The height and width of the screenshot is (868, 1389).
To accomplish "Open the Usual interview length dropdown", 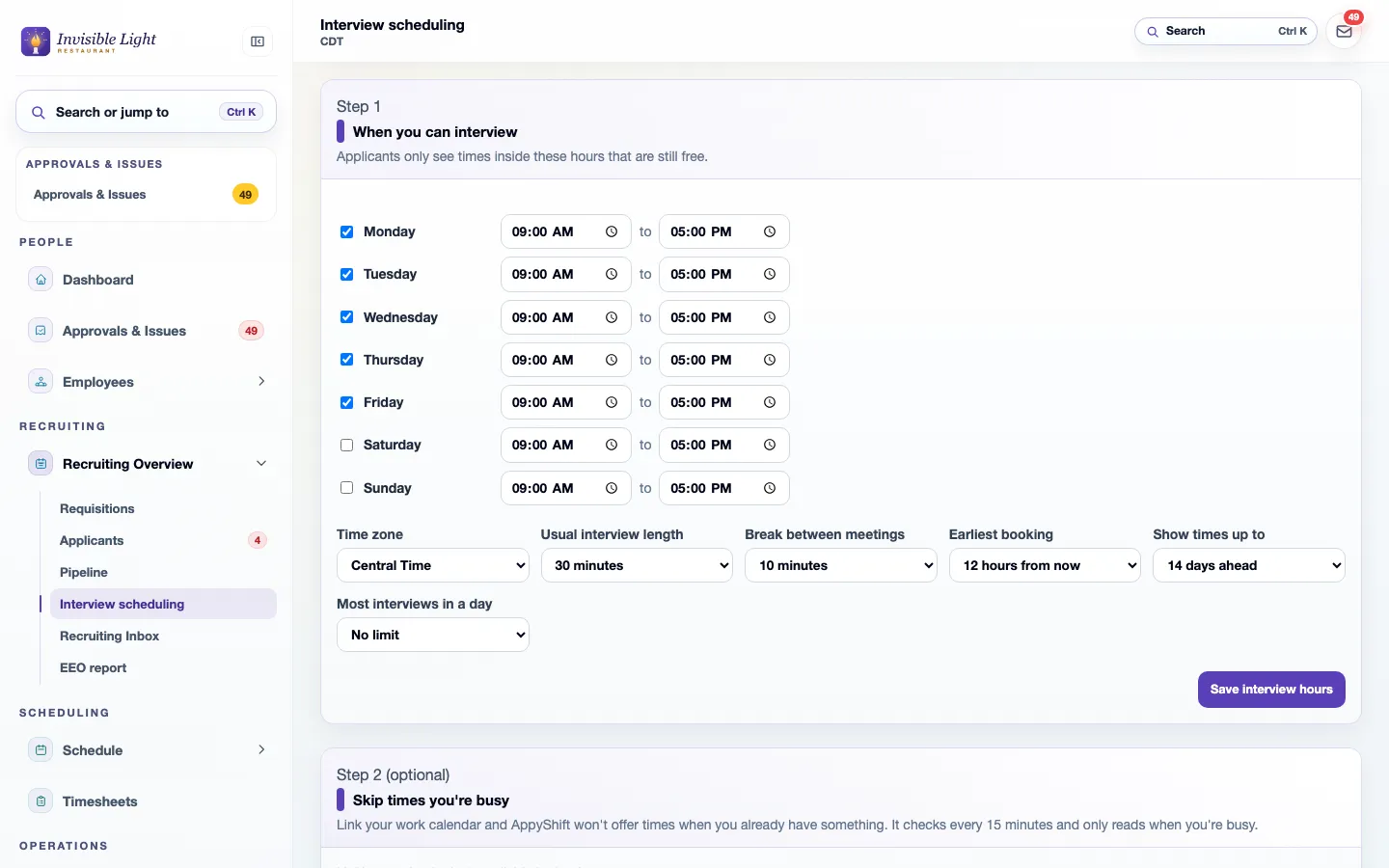I will tap(637, 565).
